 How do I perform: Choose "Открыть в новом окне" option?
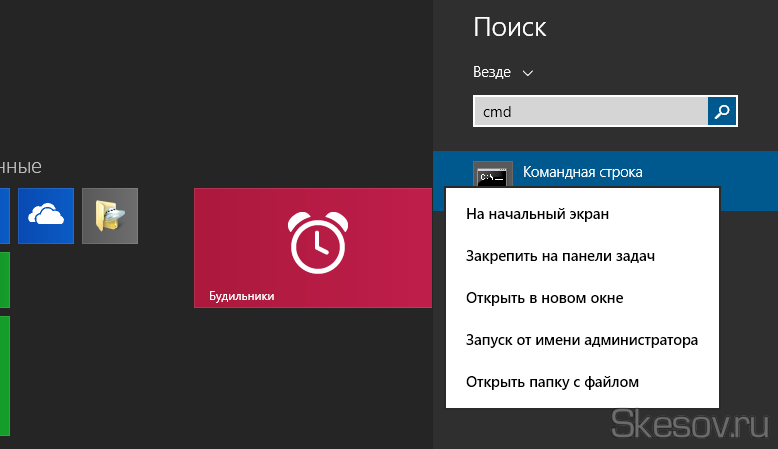(544, 298)
